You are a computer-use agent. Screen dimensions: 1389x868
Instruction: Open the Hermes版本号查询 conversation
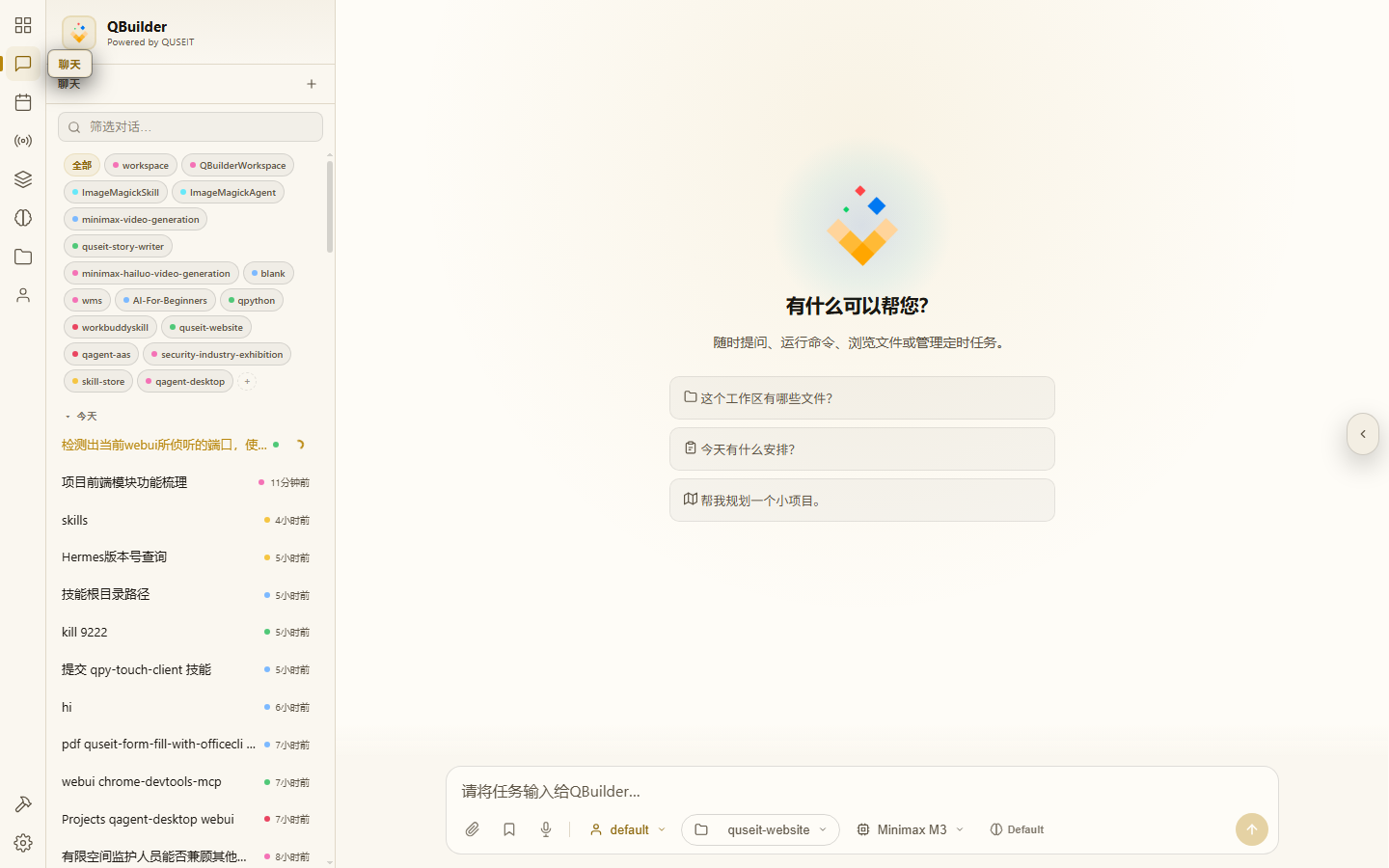[185, 557]
